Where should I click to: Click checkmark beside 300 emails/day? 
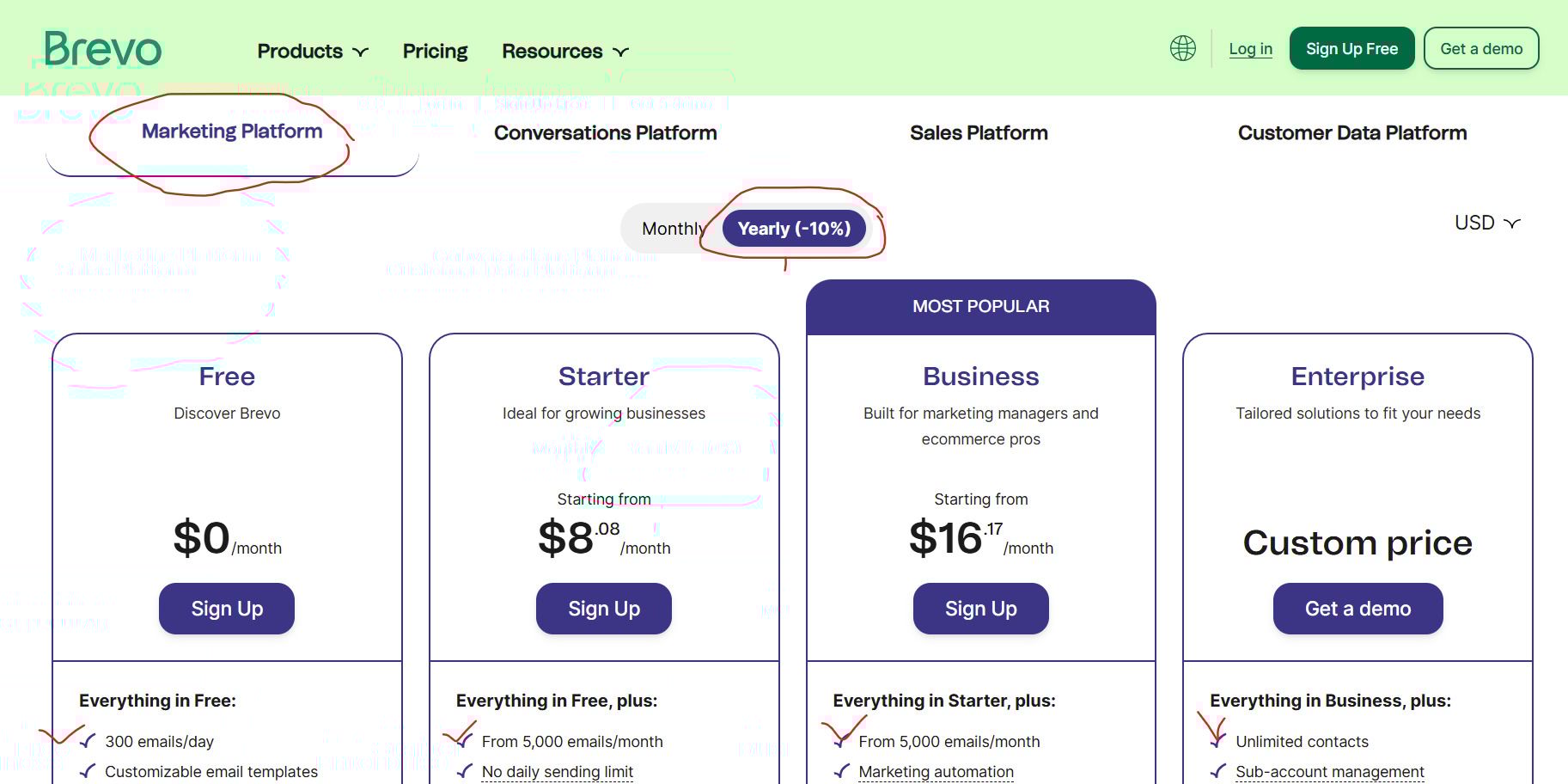pyautogui.click(x=88, y=741)
